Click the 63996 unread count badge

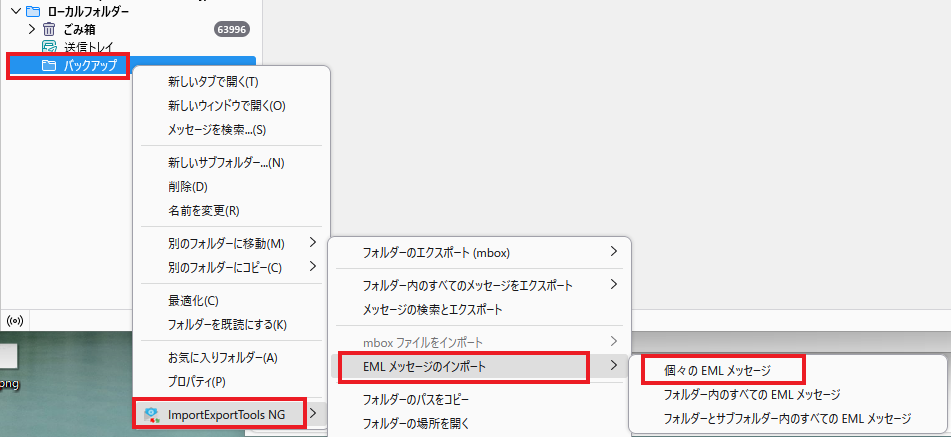[x=232, y=29]
